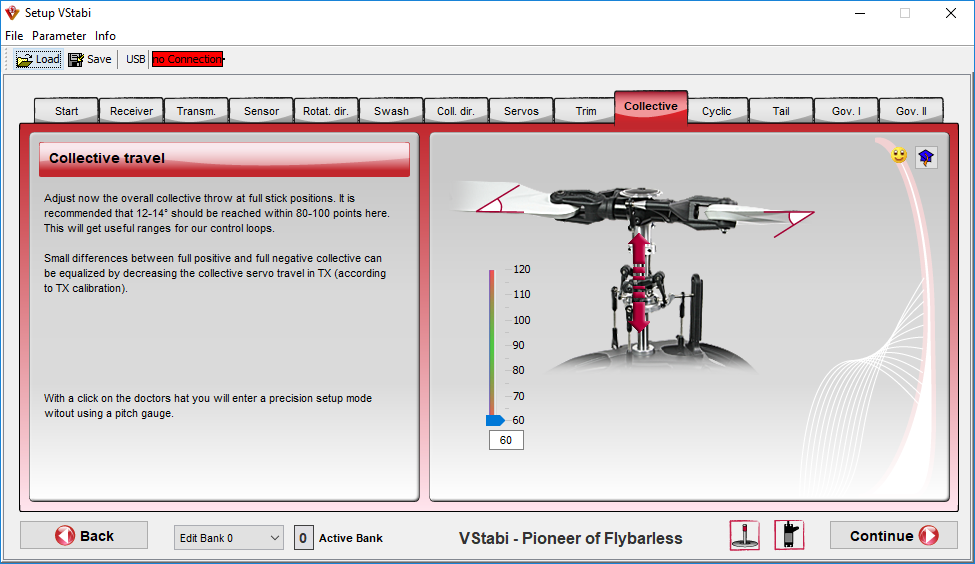Click the red collective arrow on helicopter
Viewport: 975px width, 564px height.
click(639, 282)
